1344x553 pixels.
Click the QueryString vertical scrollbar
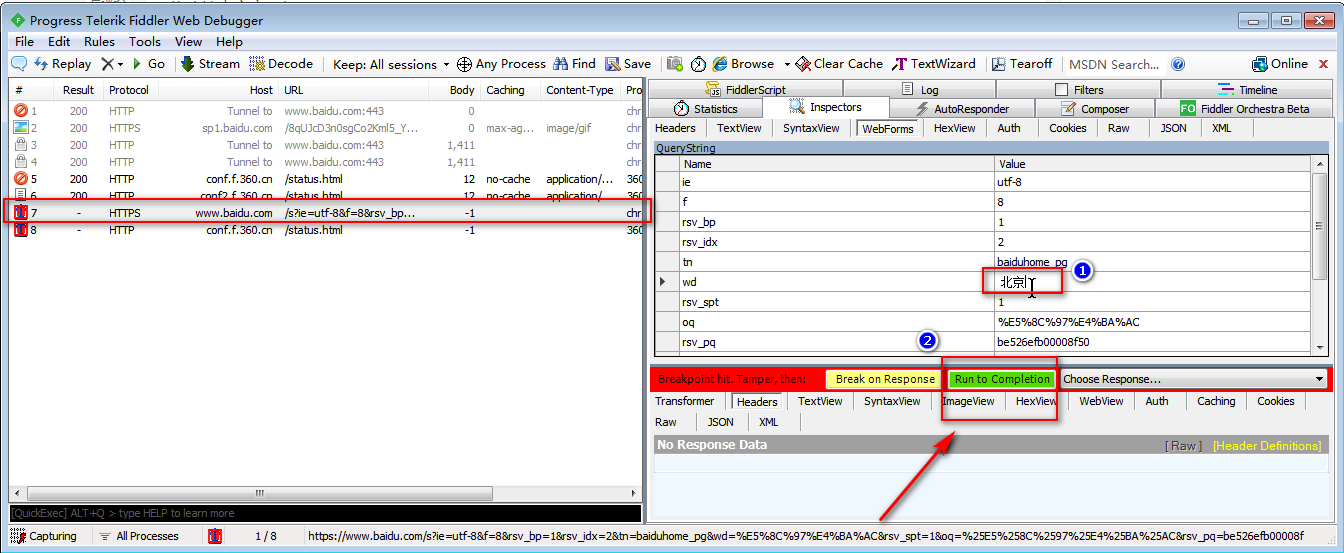click(1320, 254)
